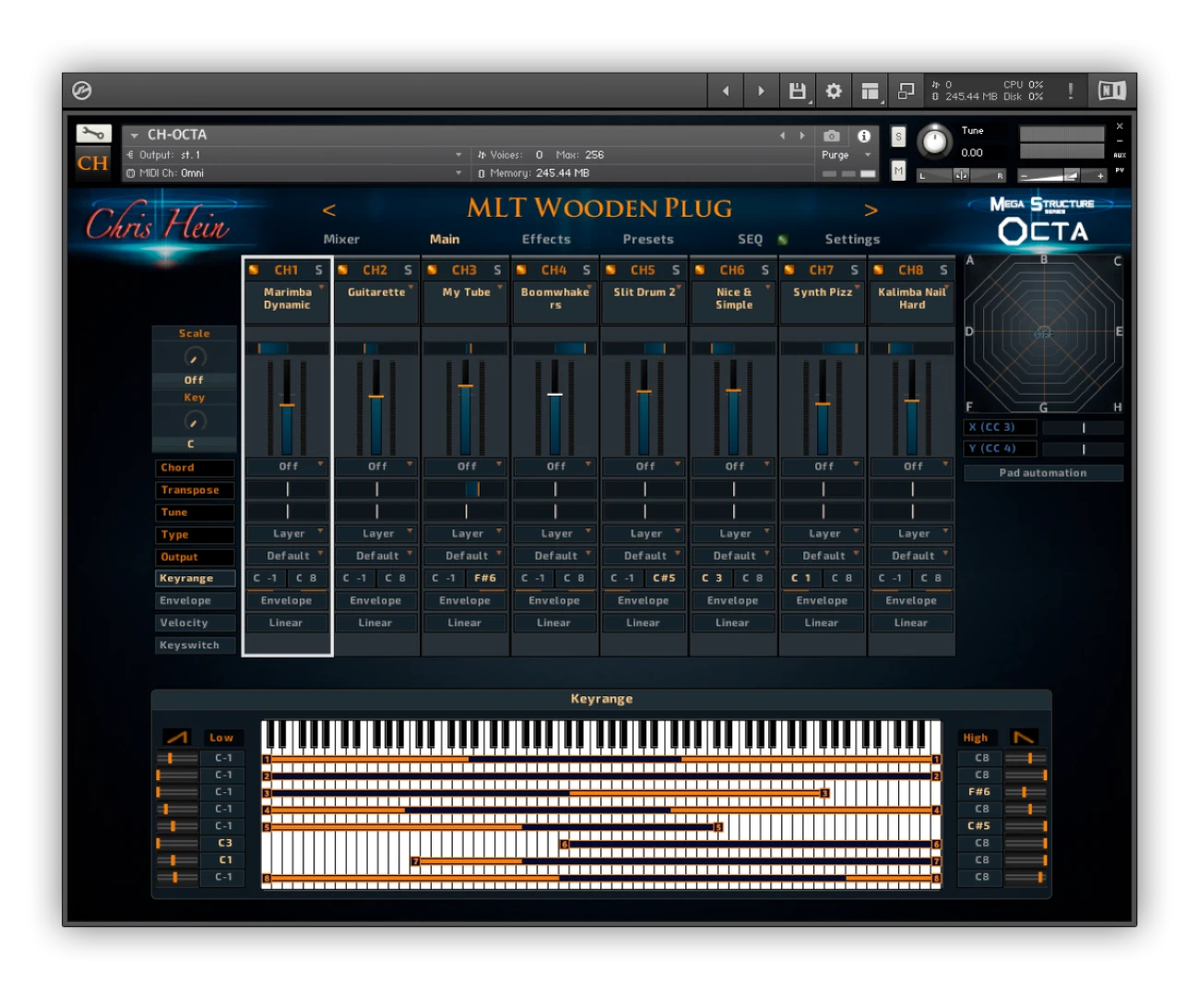Toggle CH5 channel power button
Viewport: 1199px width, 1008px height.
pyautogui.click(x=611, y=270)
